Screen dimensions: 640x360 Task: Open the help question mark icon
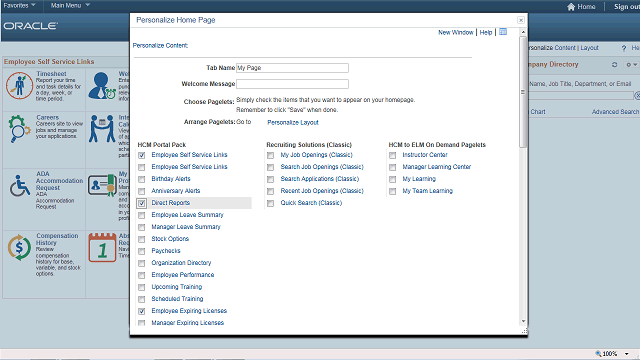coord(624,48)
